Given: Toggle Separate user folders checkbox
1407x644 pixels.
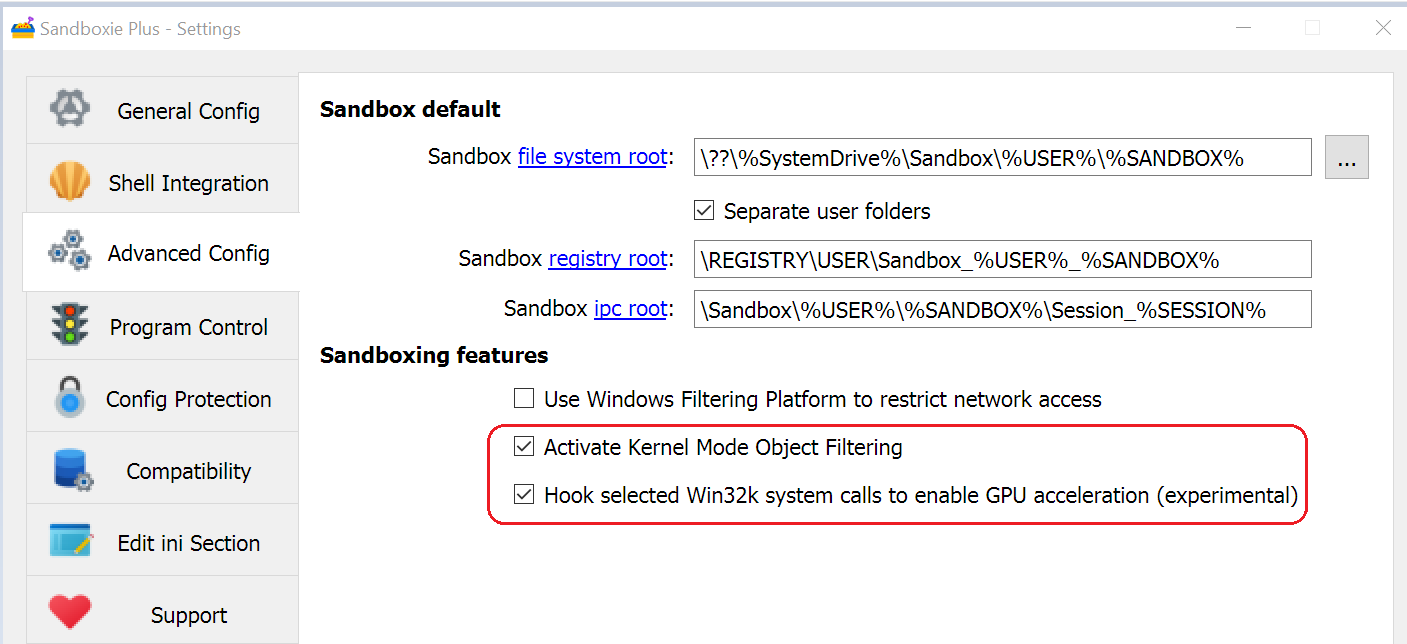Looking at the screenshot, I should click(704, 211).
